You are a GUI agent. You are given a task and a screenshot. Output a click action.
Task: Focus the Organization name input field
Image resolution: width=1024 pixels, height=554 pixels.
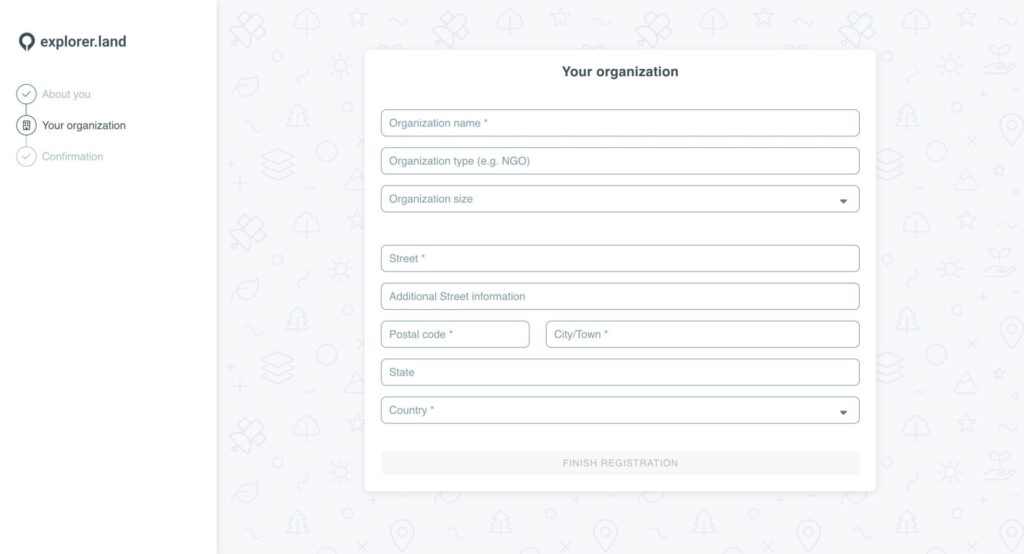point(620,123)
